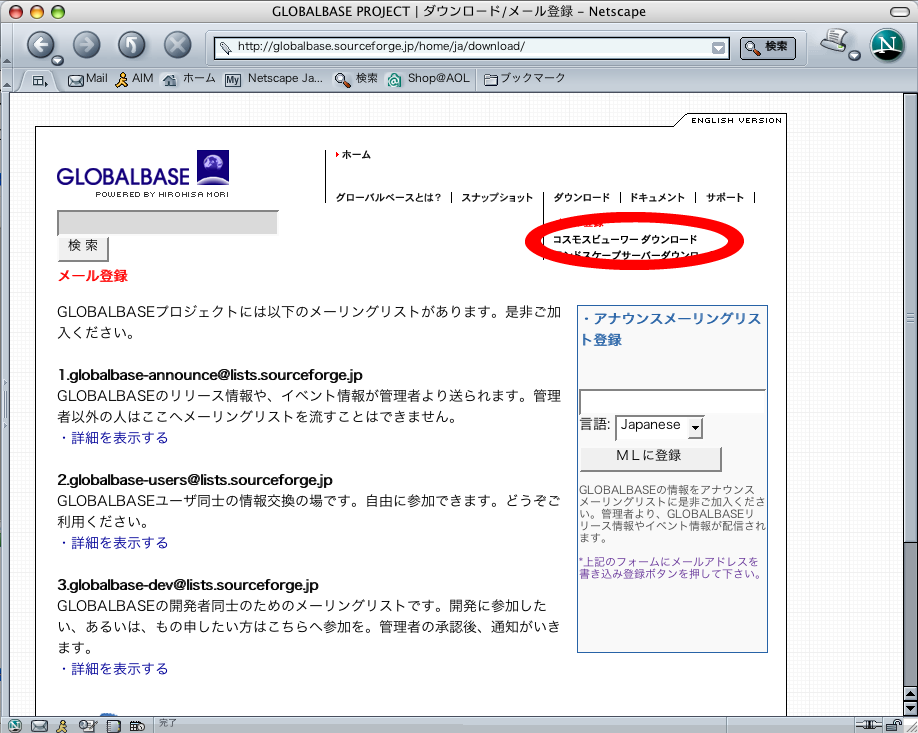Open the スナップショット menu item
Screen dimensions: 918x733
tap(497, 198)
